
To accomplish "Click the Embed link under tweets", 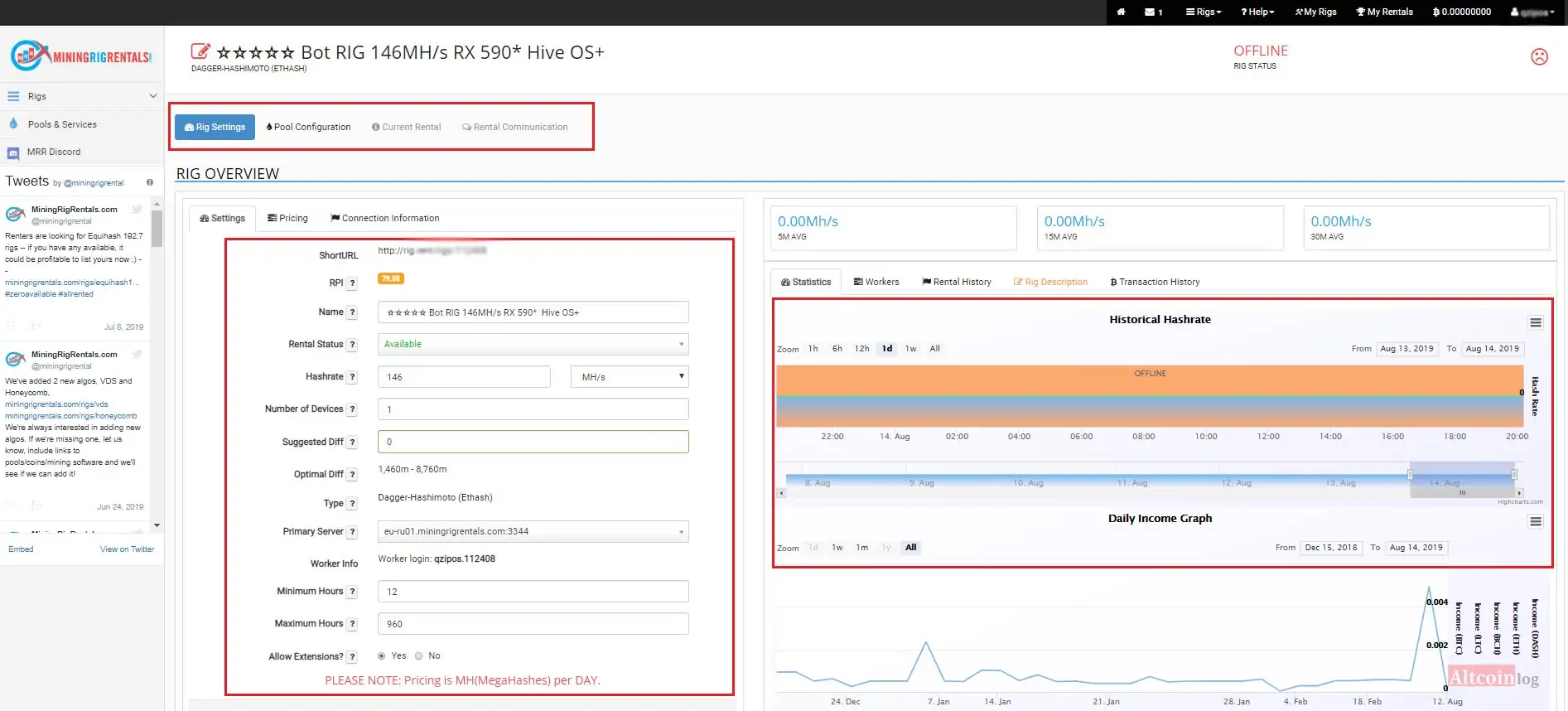I will click(x=21, y=549).
